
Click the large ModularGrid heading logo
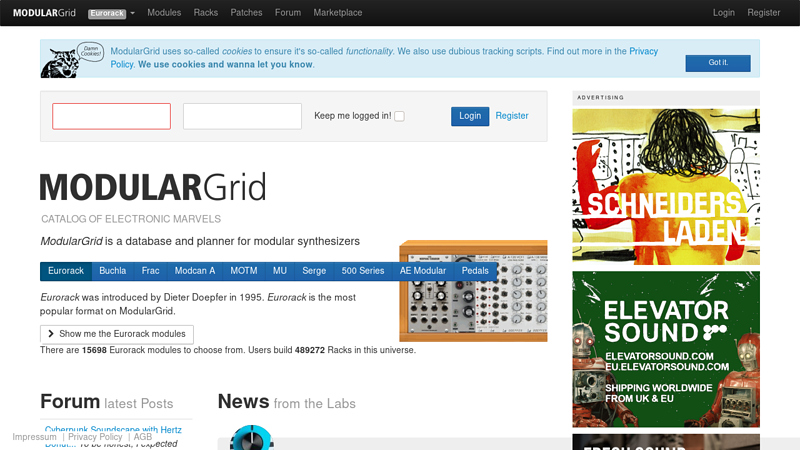(x=153, y=187)
